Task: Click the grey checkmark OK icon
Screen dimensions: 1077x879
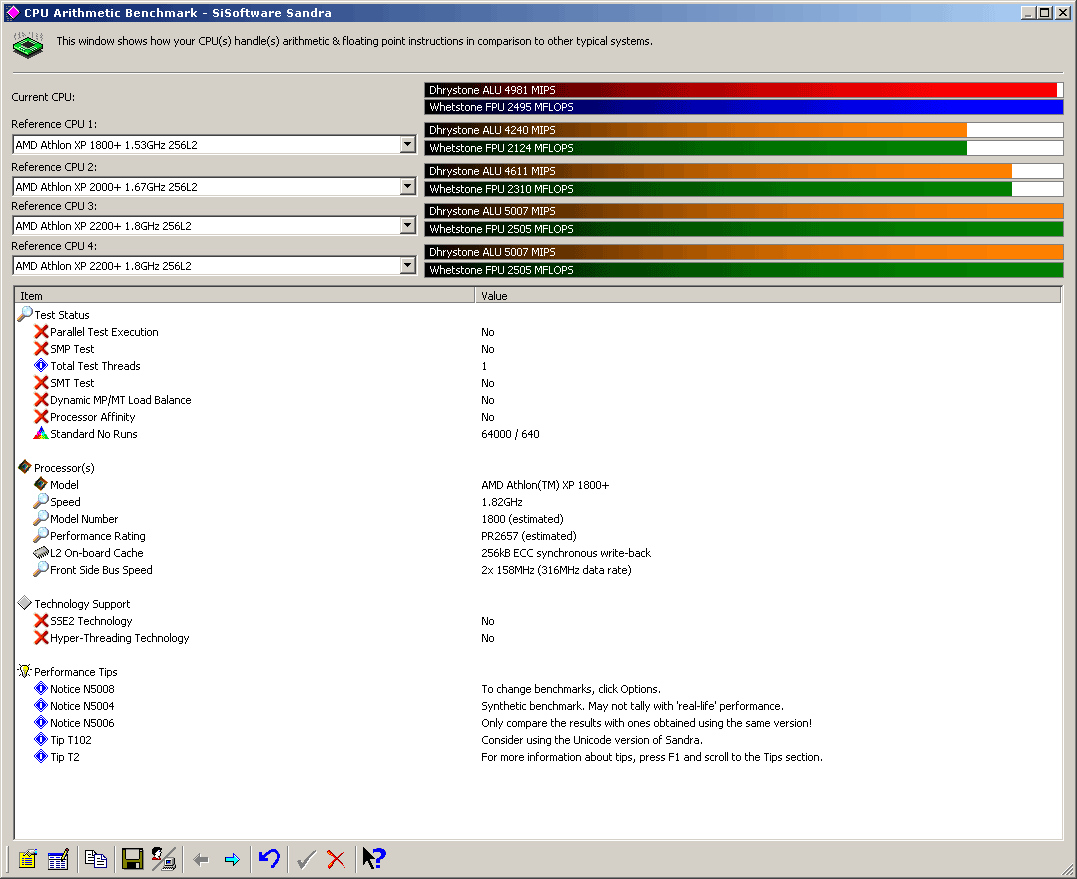Action: coord(306,859)
